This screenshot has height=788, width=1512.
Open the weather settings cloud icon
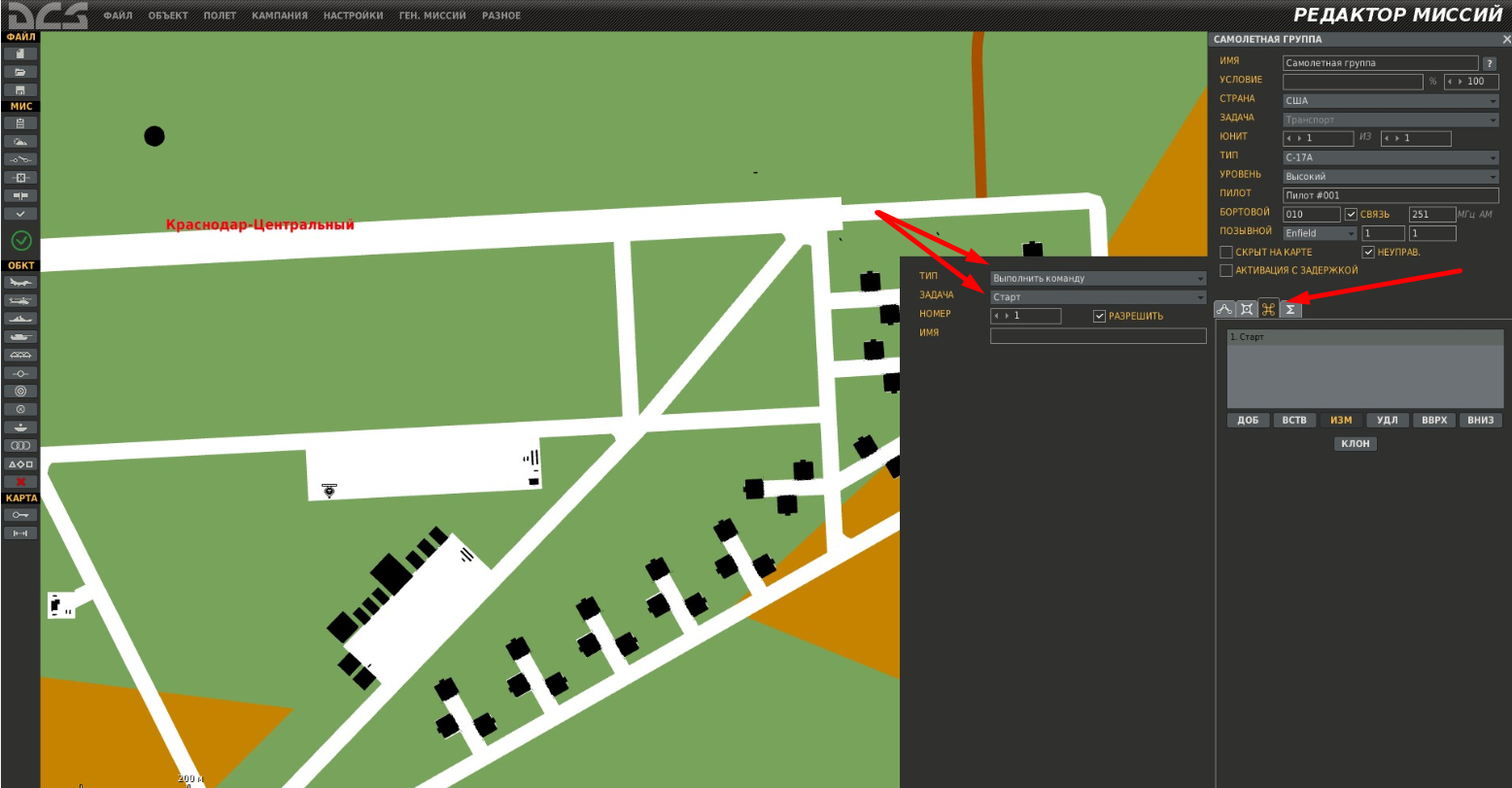click(x=20, y=141)
